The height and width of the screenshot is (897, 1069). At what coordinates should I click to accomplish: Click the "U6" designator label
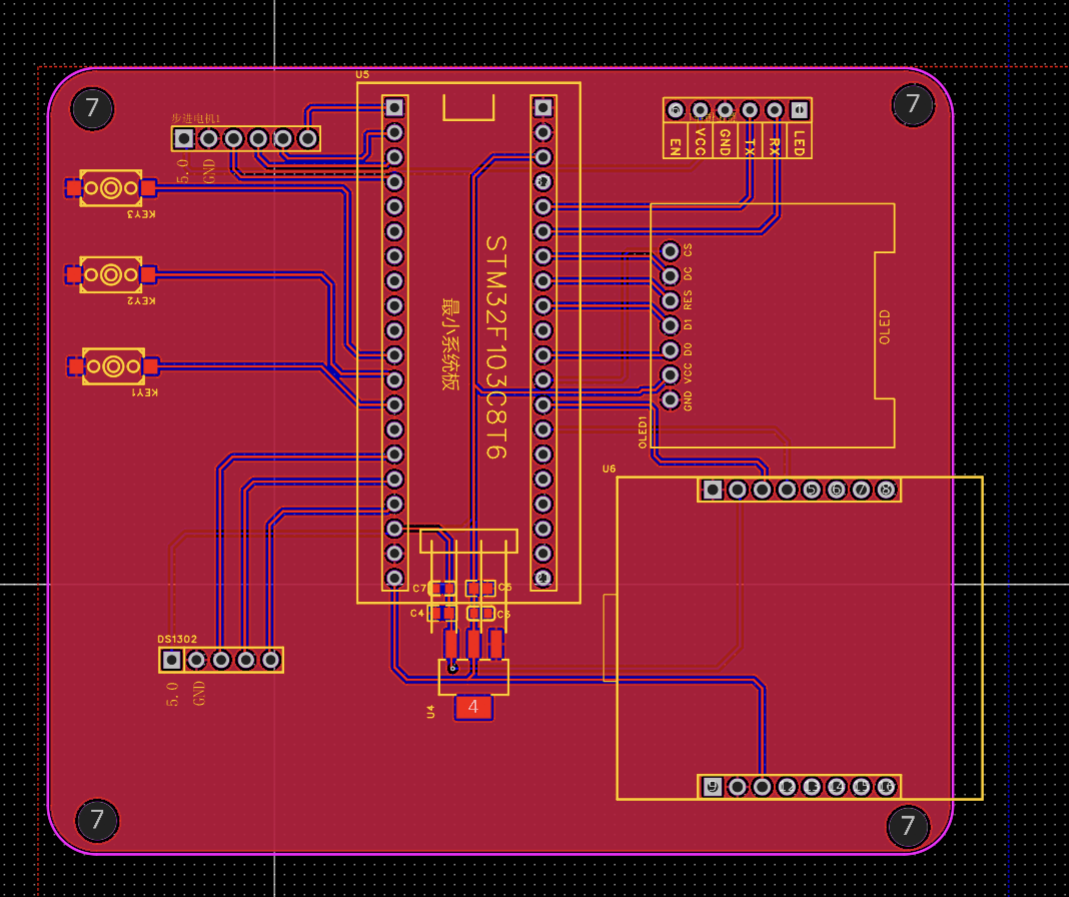(609, 469)
